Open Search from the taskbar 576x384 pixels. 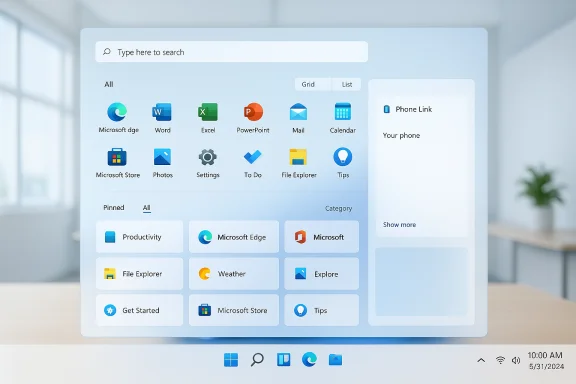click(257, 360)
